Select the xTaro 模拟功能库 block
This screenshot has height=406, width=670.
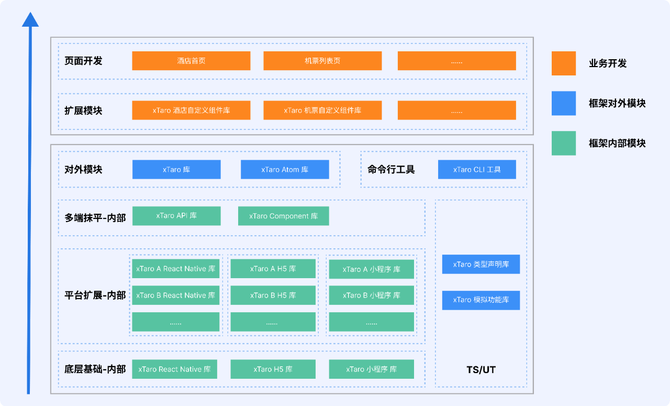[x=481, y=300]
